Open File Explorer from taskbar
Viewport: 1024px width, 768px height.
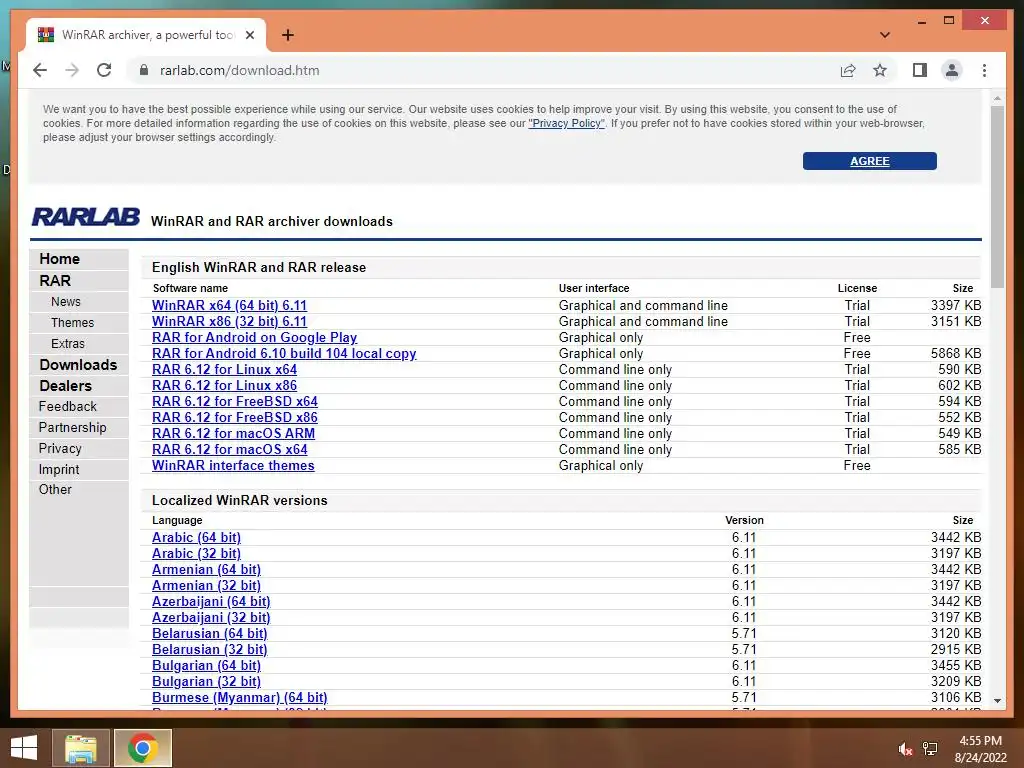pyautogui.click(x=80, y=748)
